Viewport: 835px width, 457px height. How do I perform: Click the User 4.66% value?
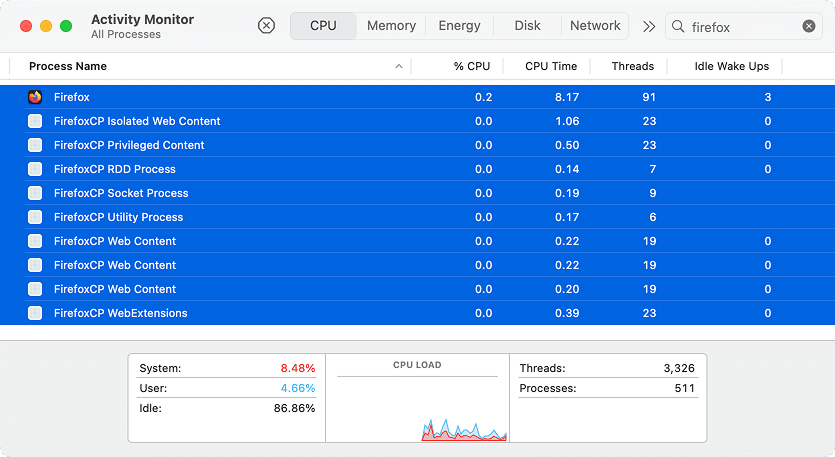[x=298, y=388]
